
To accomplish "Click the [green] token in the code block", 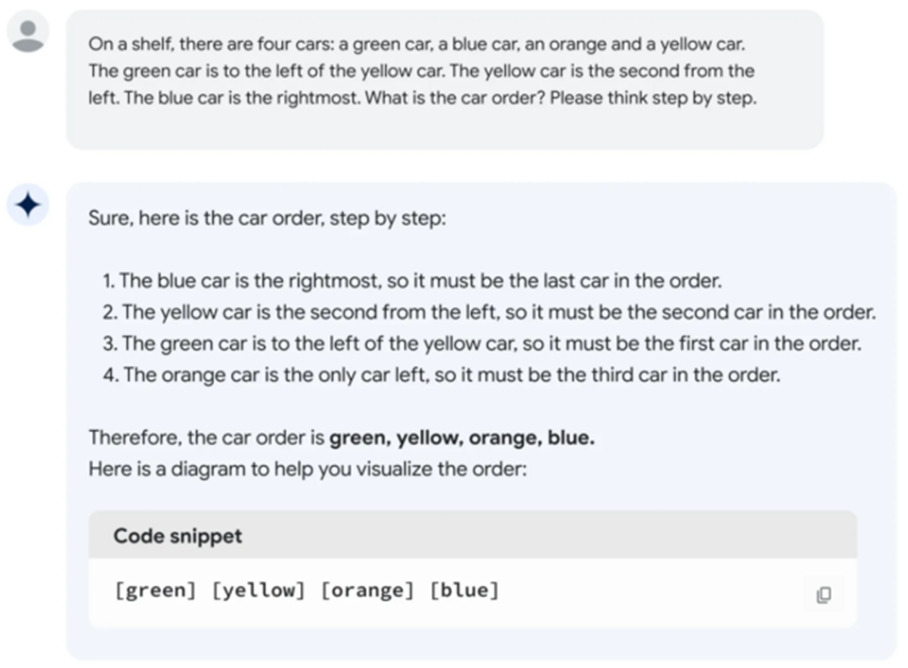I will point(155,590).
